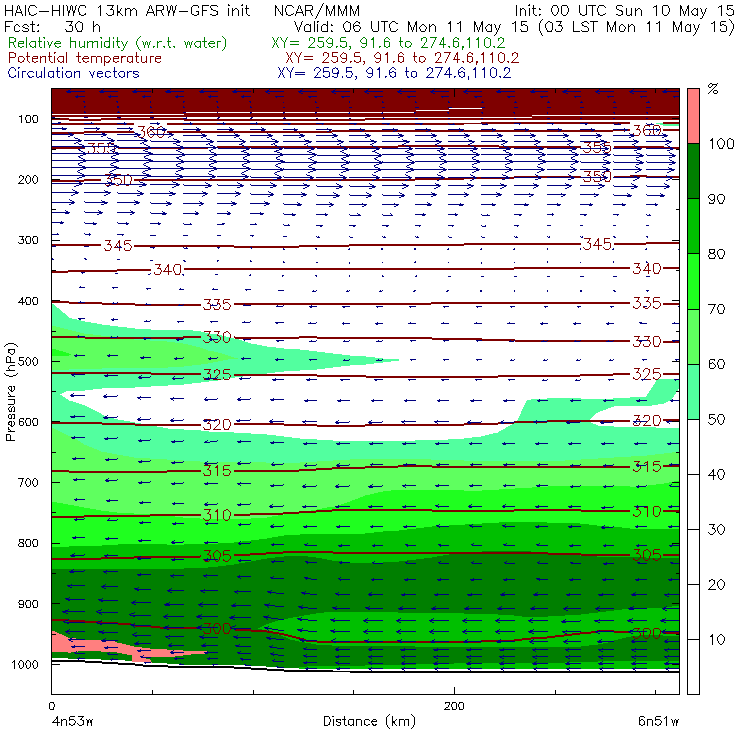Screen dimensions: 740x740
Task: Click the right '345' potential temperature contour label
Action: (597, 244)
